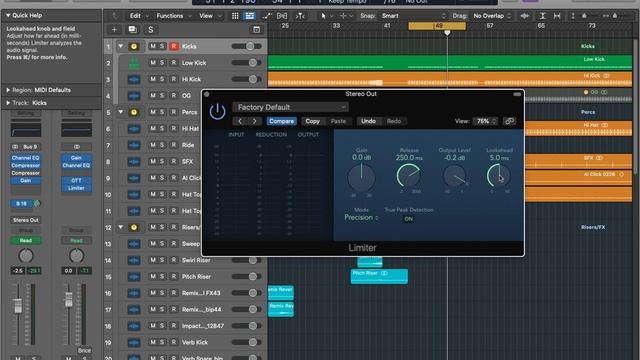Screen dimensions: 640x360
Task: Click the vertical auto zoom icon
Action: point(542,16)
